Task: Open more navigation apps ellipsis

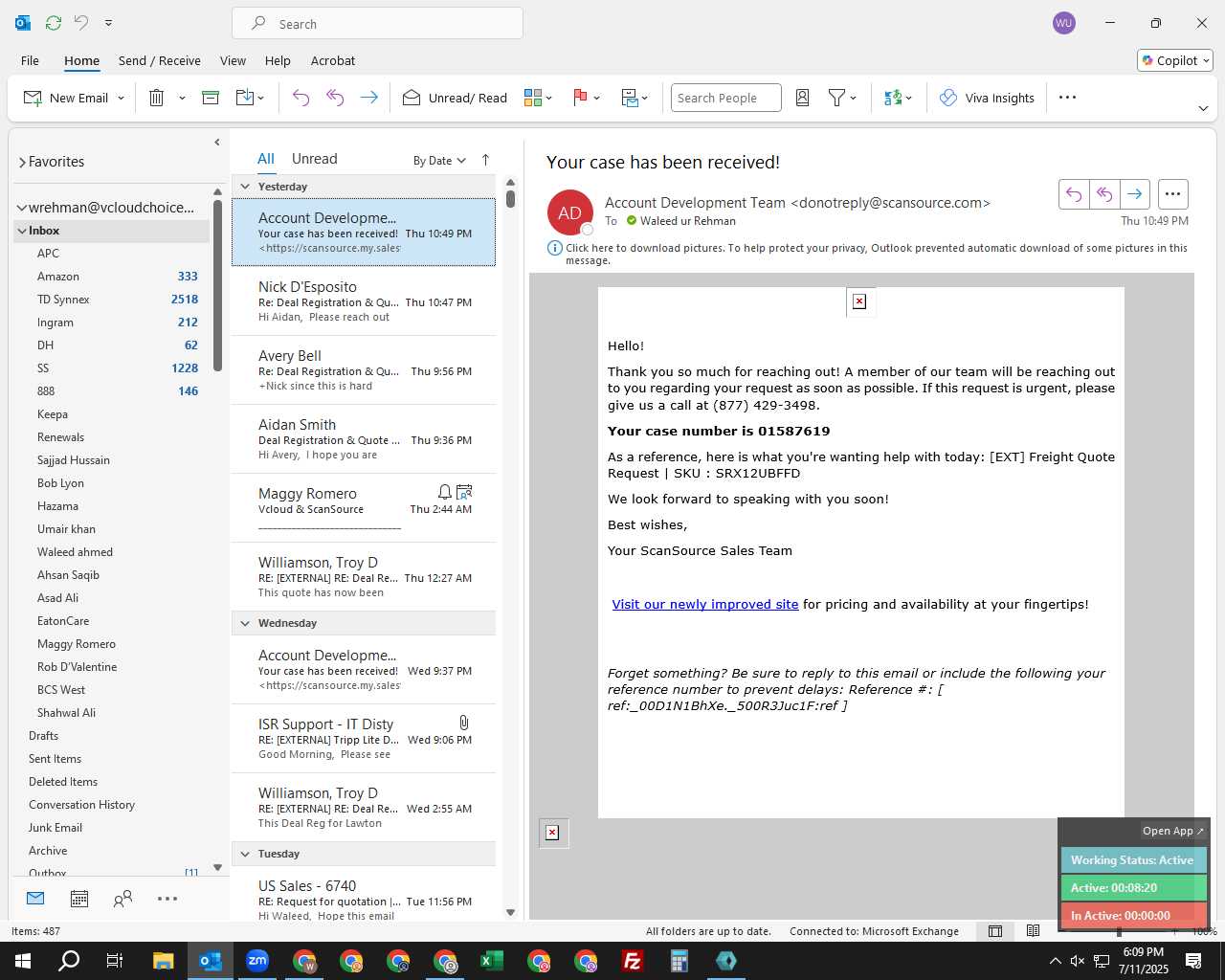Action: (x=167, y=899)
